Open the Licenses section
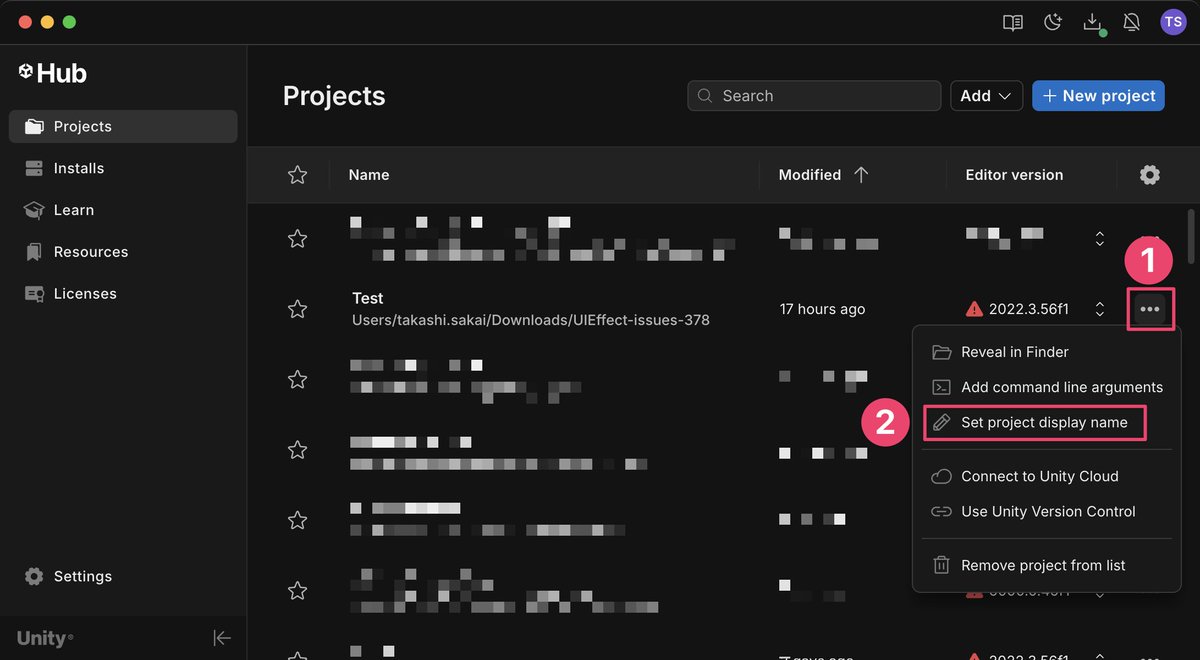1200x660 pixels. click(123, 294)
